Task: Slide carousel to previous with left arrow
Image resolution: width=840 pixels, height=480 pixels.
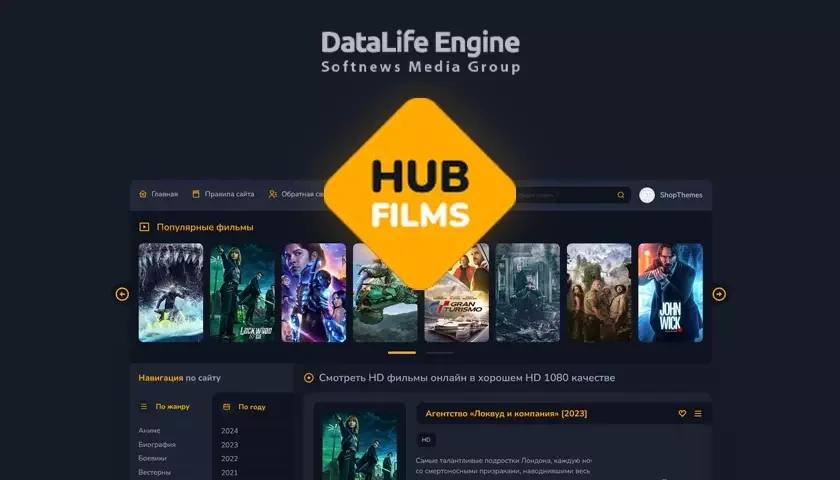Action: click(122, 294)
